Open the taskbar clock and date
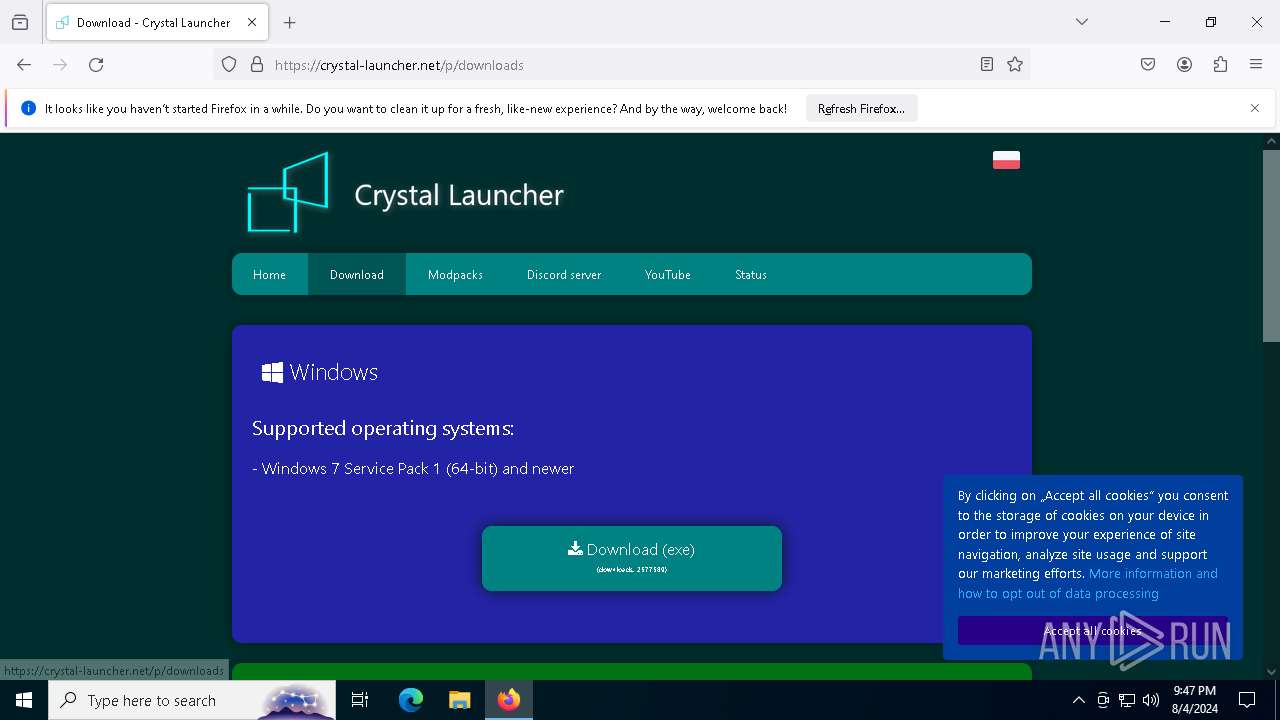 (x=1194, y=700)
